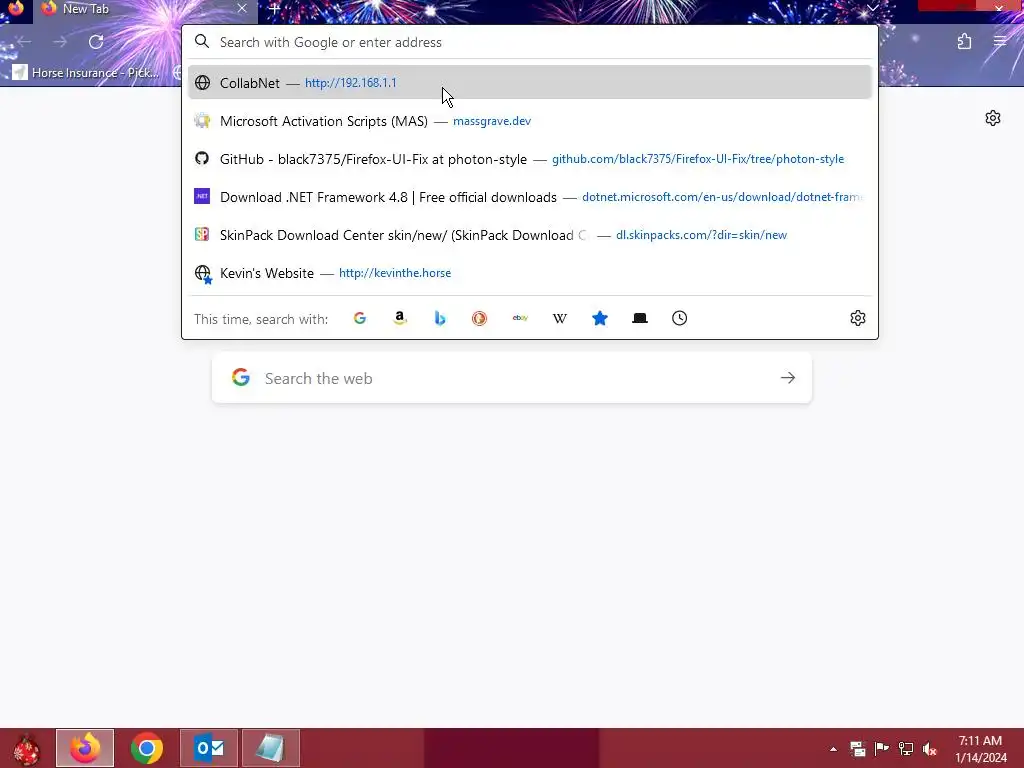Open a new tab with plus button
The width and height of the screenshot is (1024, 768).
pyautogui.click(x=275, y=9)
